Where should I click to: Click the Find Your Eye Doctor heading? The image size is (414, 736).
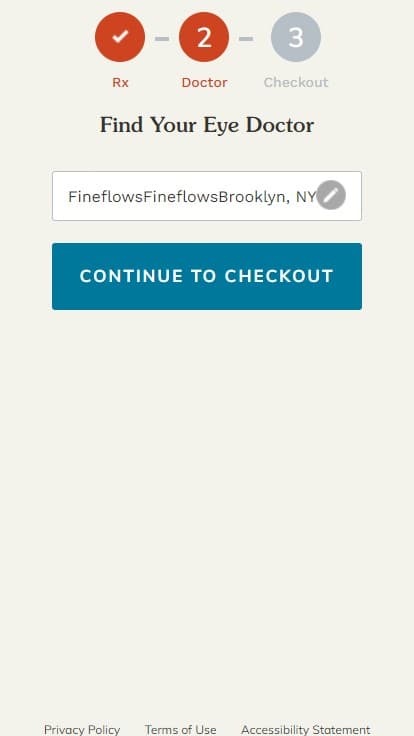click(x=207, y=125)
